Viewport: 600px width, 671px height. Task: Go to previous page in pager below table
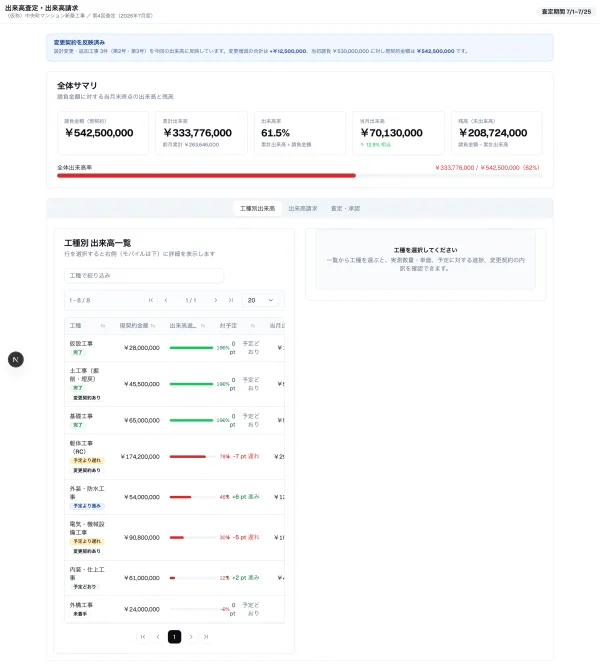[158, 637]
